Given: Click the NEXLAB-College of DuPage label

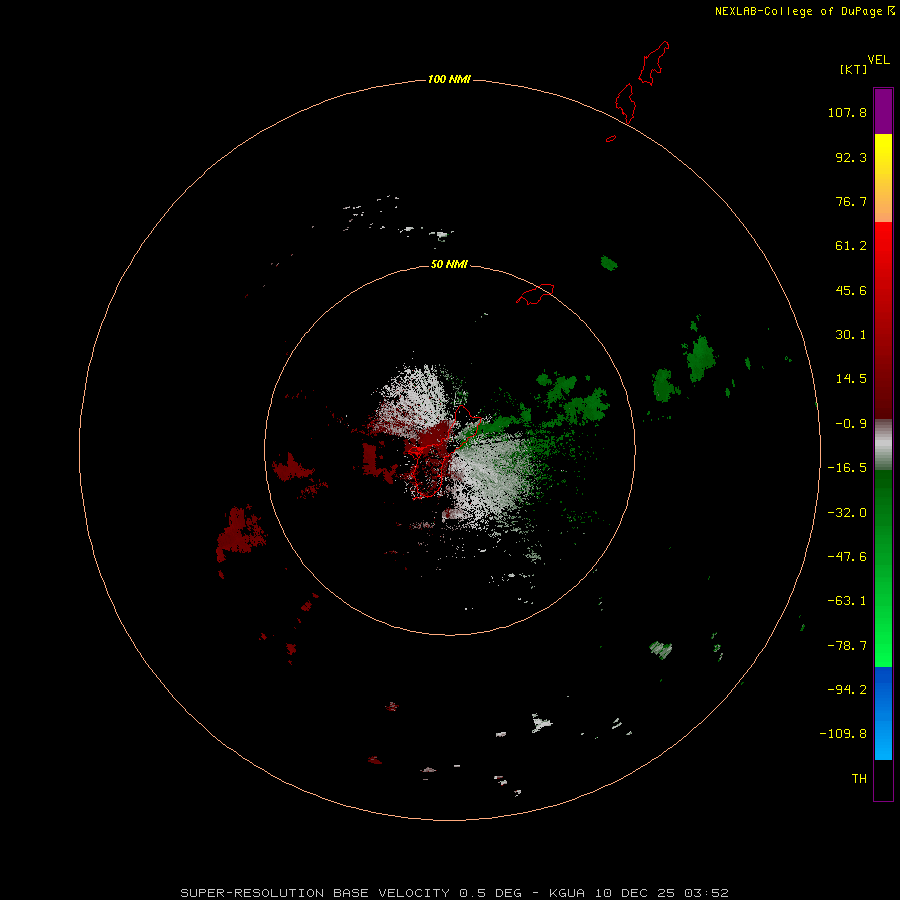Looking at the screenshot, I should pyautogui.click(x=805, y=11).
